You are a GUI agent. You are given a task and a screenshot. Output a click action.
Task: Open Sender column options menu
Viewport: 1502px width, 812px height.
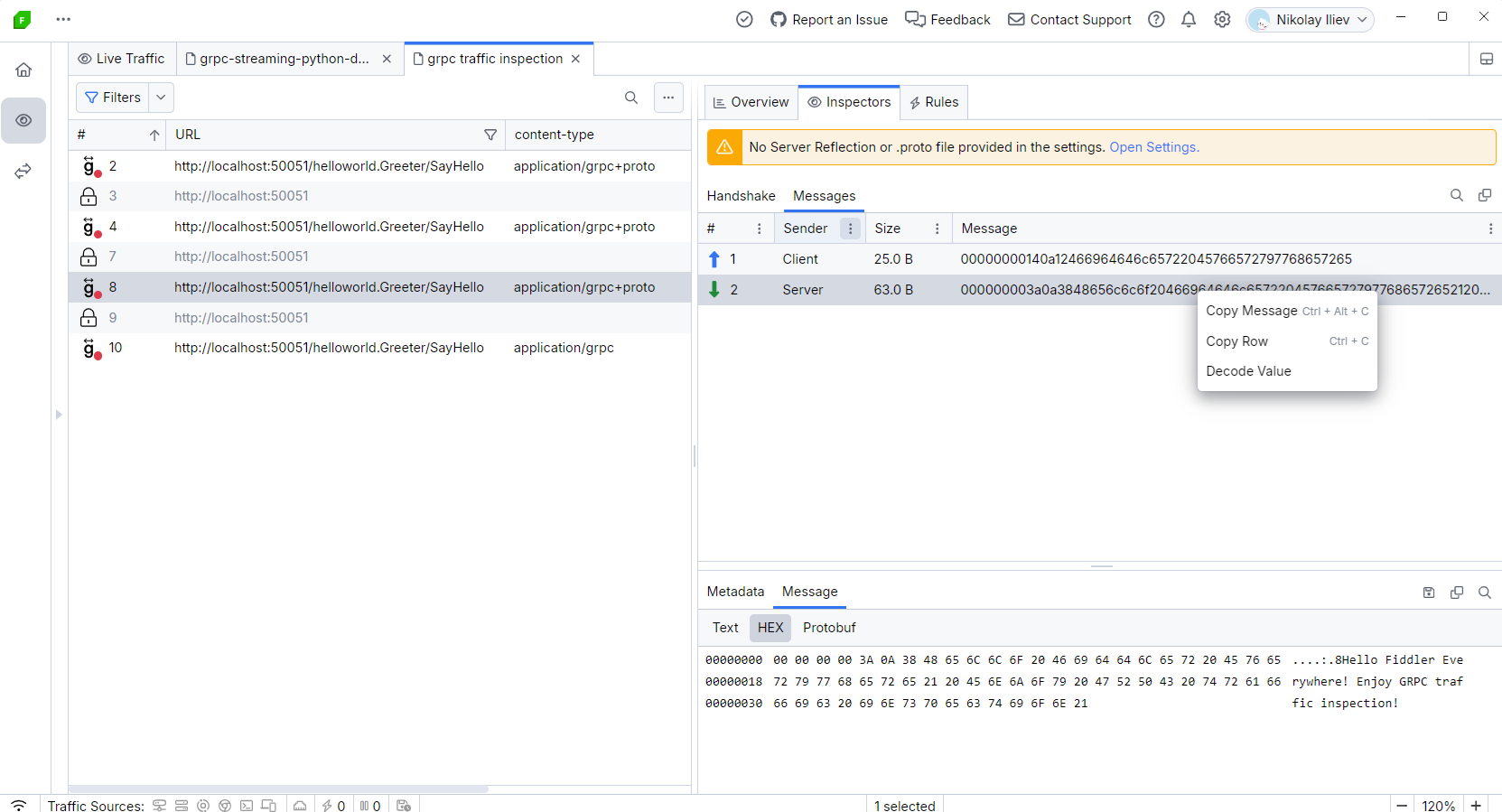pos(850,229)
